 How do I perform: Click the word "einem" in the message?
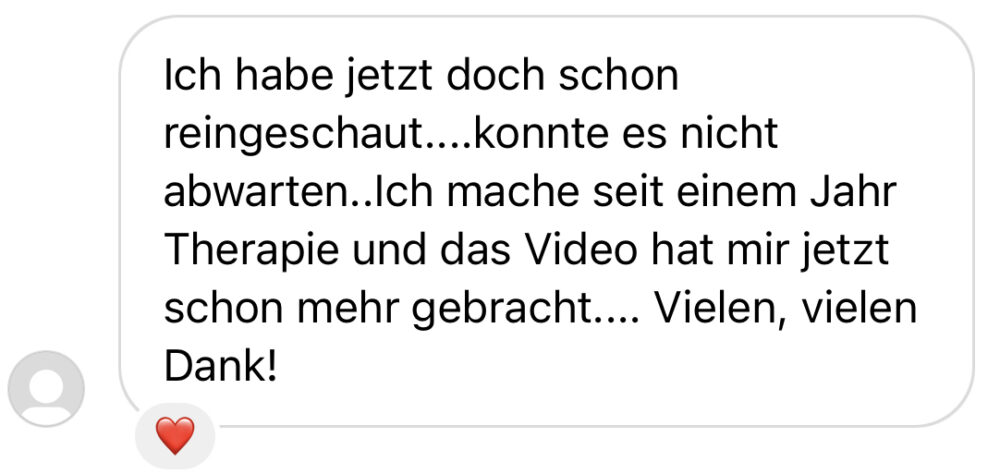[x=737, y=194]
